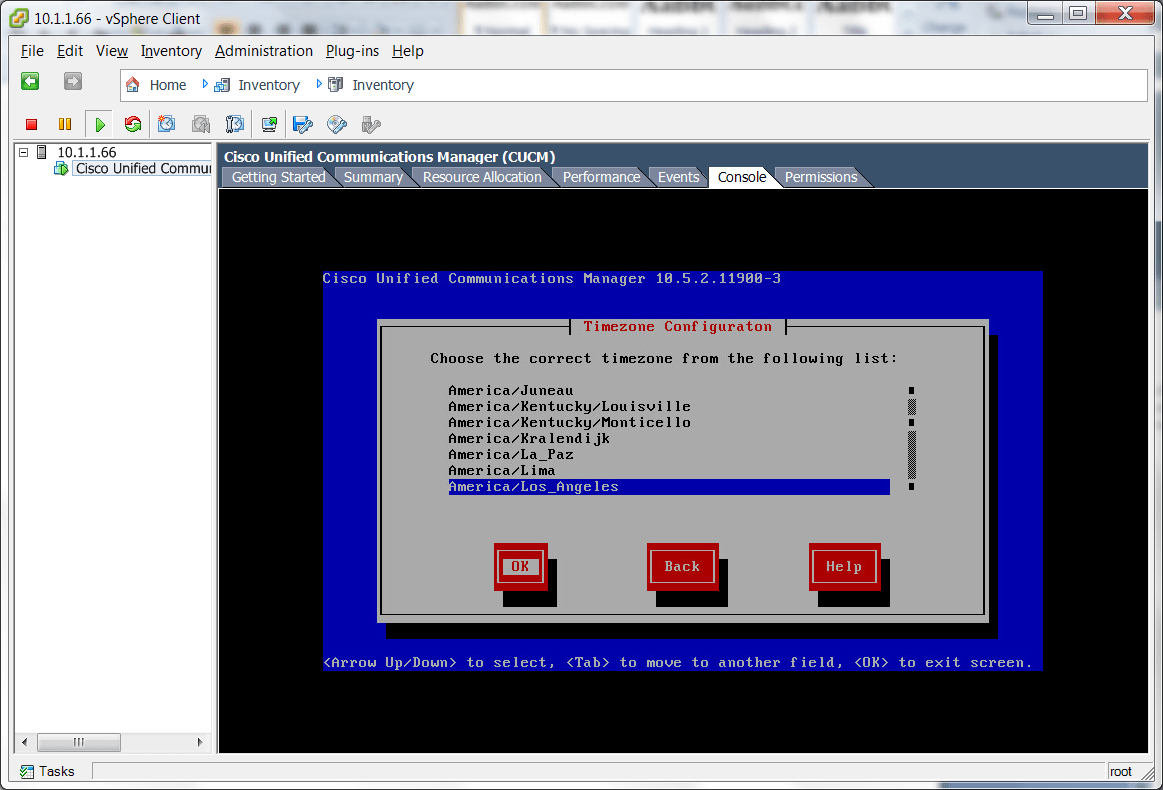Open the Resource Allocation tab
1163x790 pixels.
click(482, 177)
